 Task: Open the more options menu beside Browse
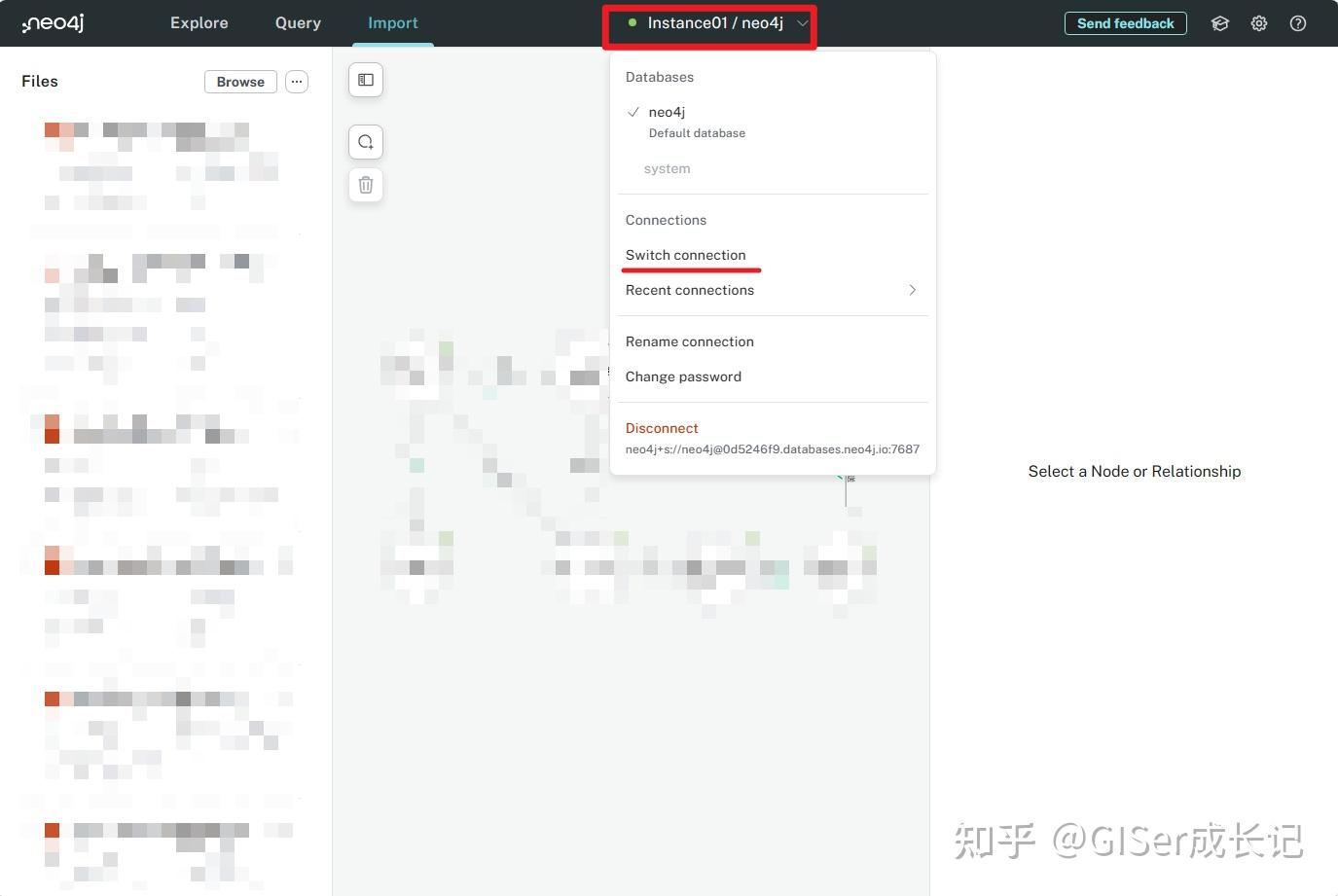pos(297,81)
